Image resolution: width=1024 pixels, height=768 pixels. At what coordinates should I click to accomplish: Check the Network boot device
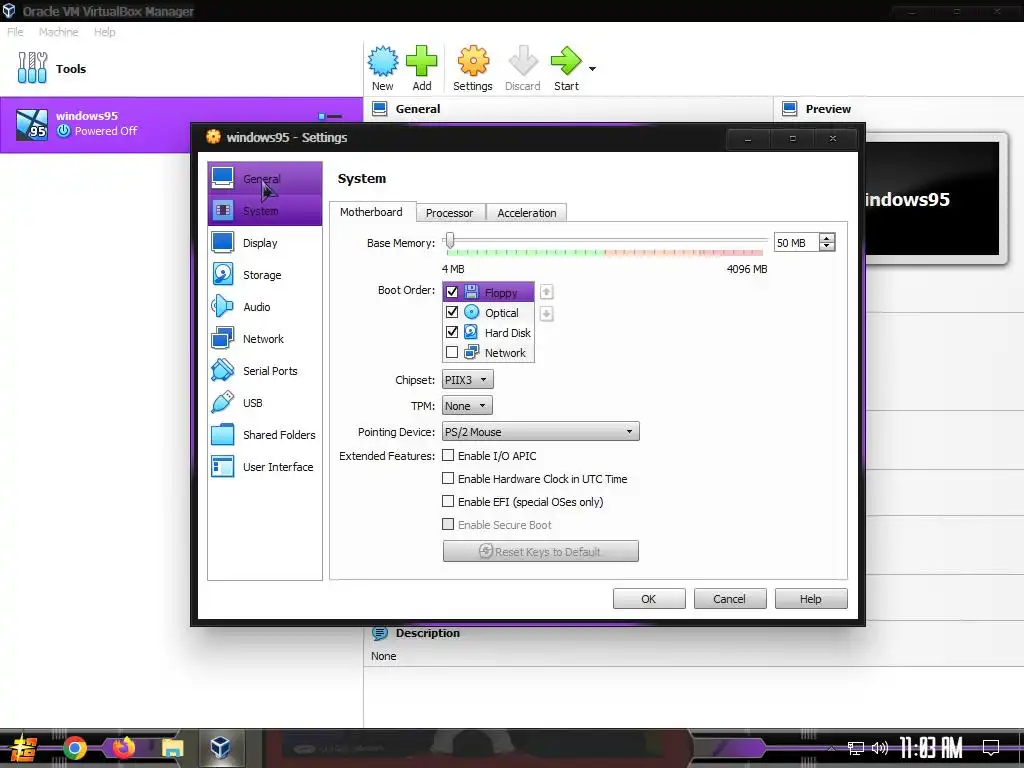[x=452, y=353]
